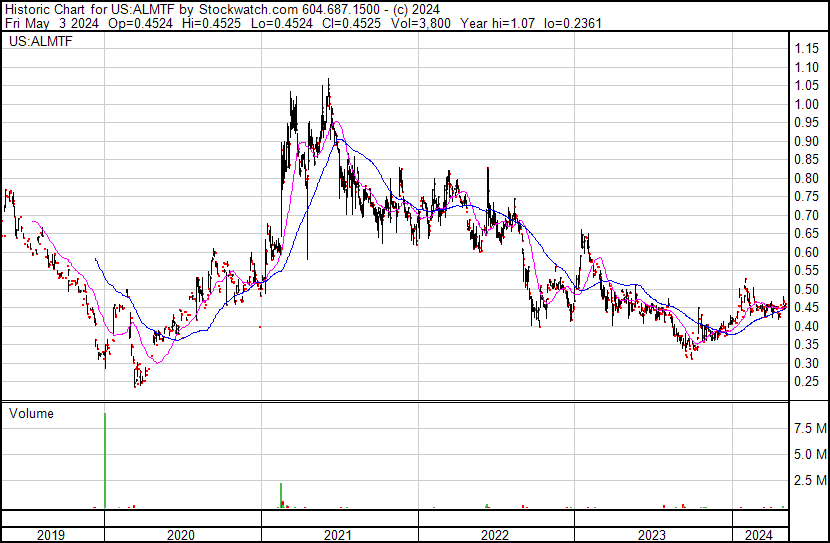Click the 1.15 price axis label
This screenshot has height=543, width=830.
point(806,49)
